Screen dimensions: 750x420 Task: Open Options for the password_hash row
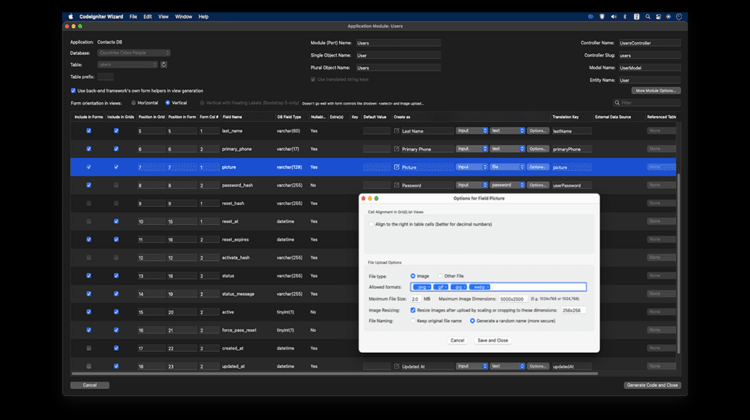[x=538, y=185]
